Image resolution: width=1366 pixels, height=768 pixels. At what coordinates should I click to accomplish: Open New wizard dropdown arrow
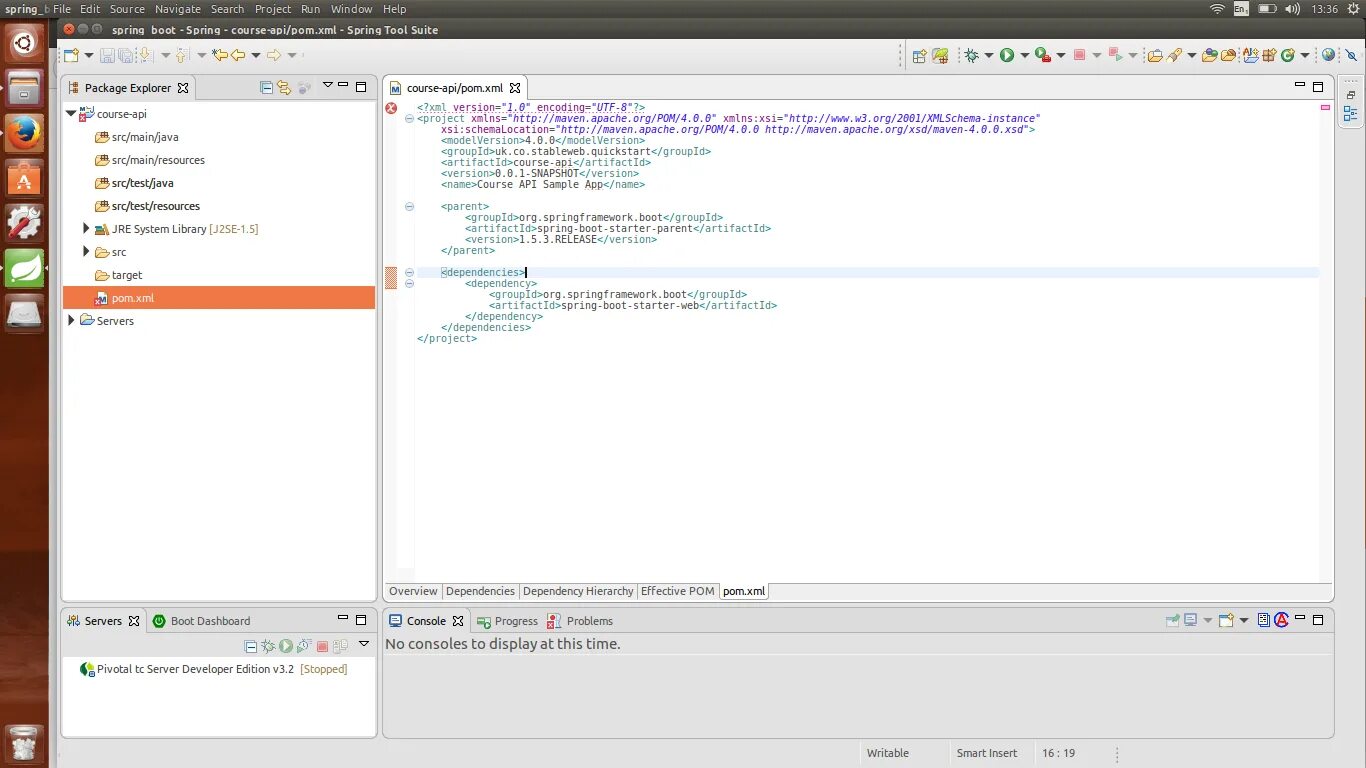(x=88, y=55)
